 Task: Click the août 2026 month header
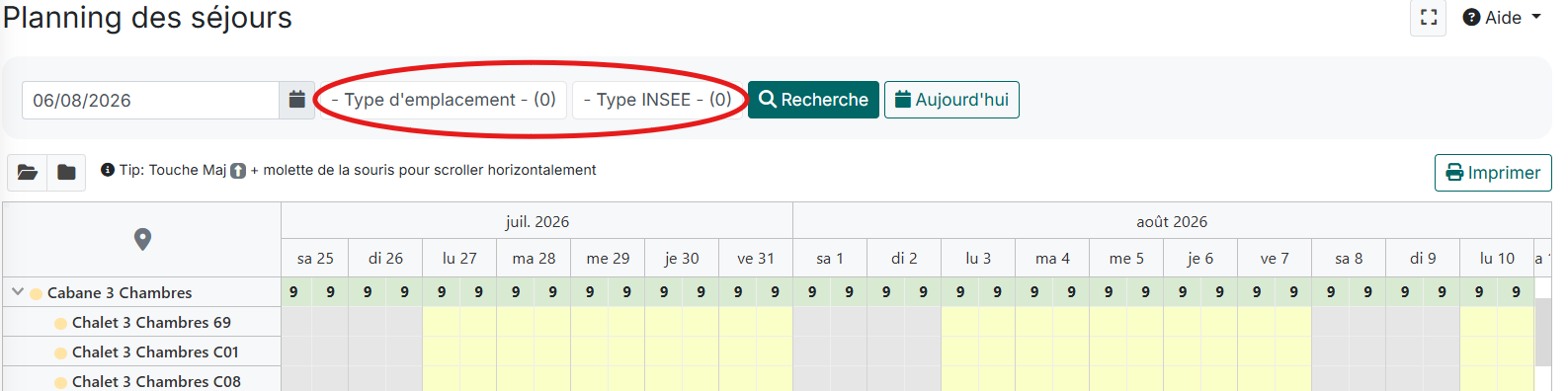click(x=1172, y=221)
